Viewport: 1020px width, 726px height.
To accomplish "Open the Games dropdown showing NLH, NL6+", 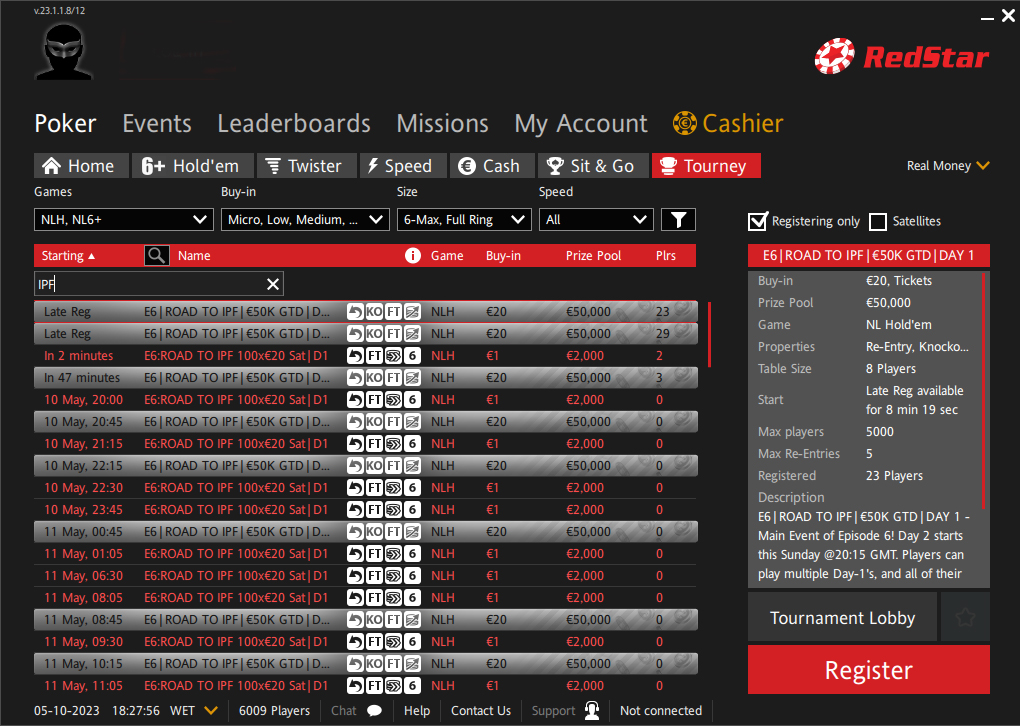I will coord(124,220).
